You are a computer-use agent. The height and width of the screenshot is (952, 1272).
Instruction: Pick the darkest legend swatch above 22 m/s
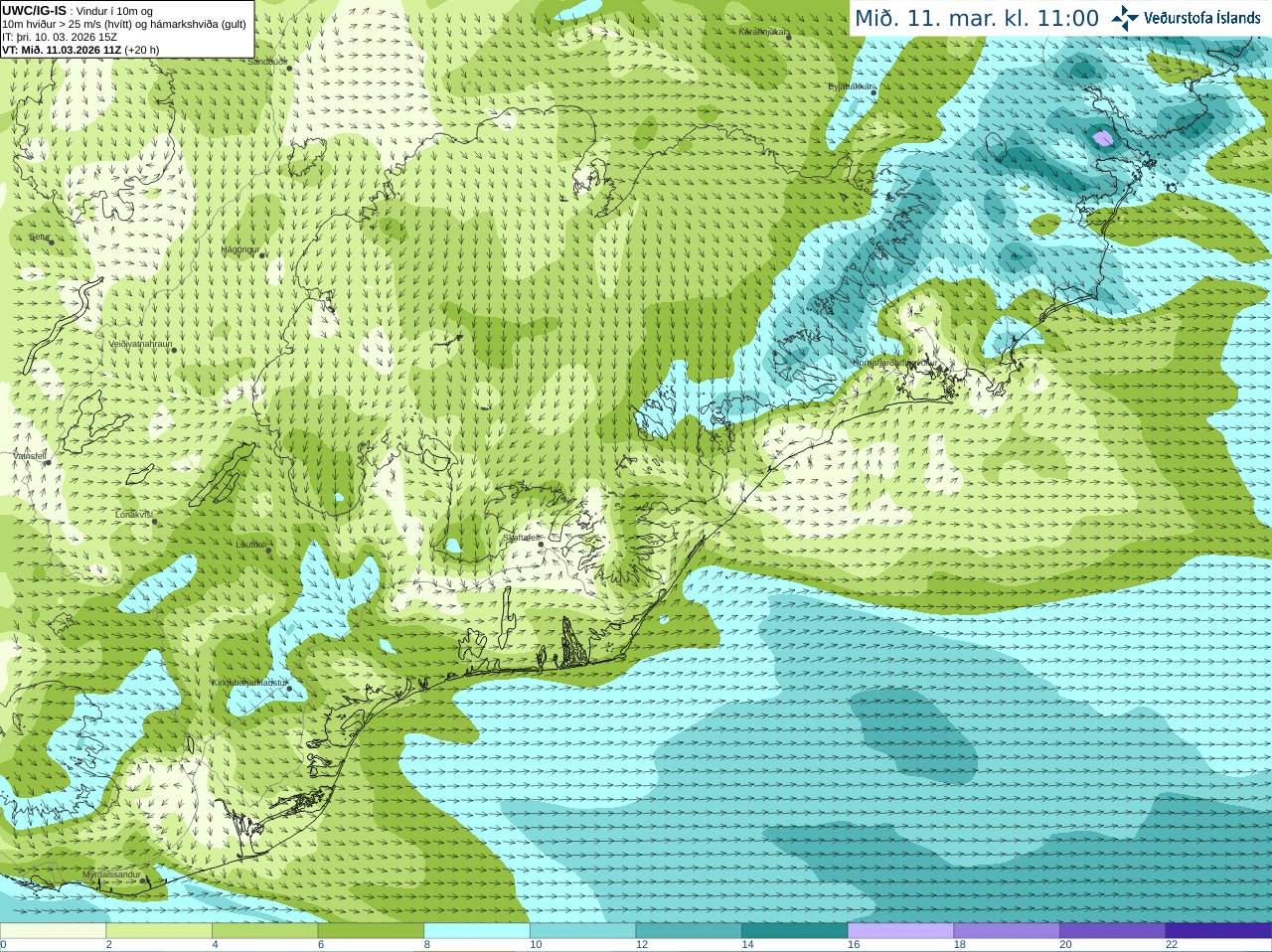1218,931
